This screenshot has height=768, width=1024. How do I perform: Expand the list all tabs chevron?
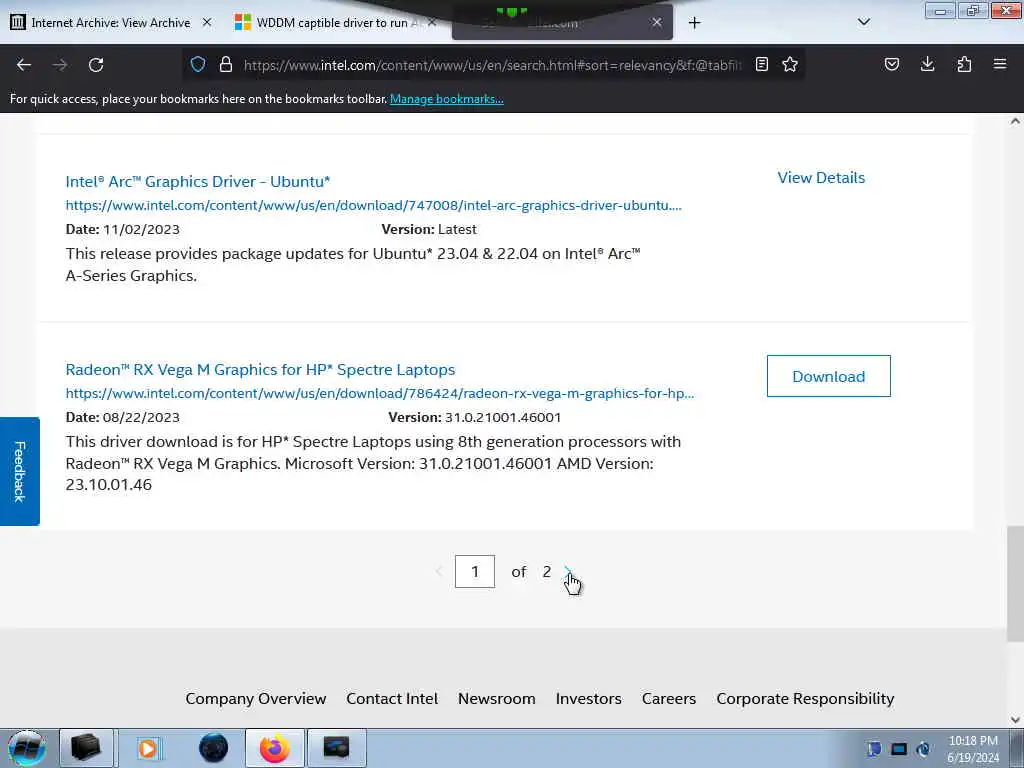tap(864, 22)
